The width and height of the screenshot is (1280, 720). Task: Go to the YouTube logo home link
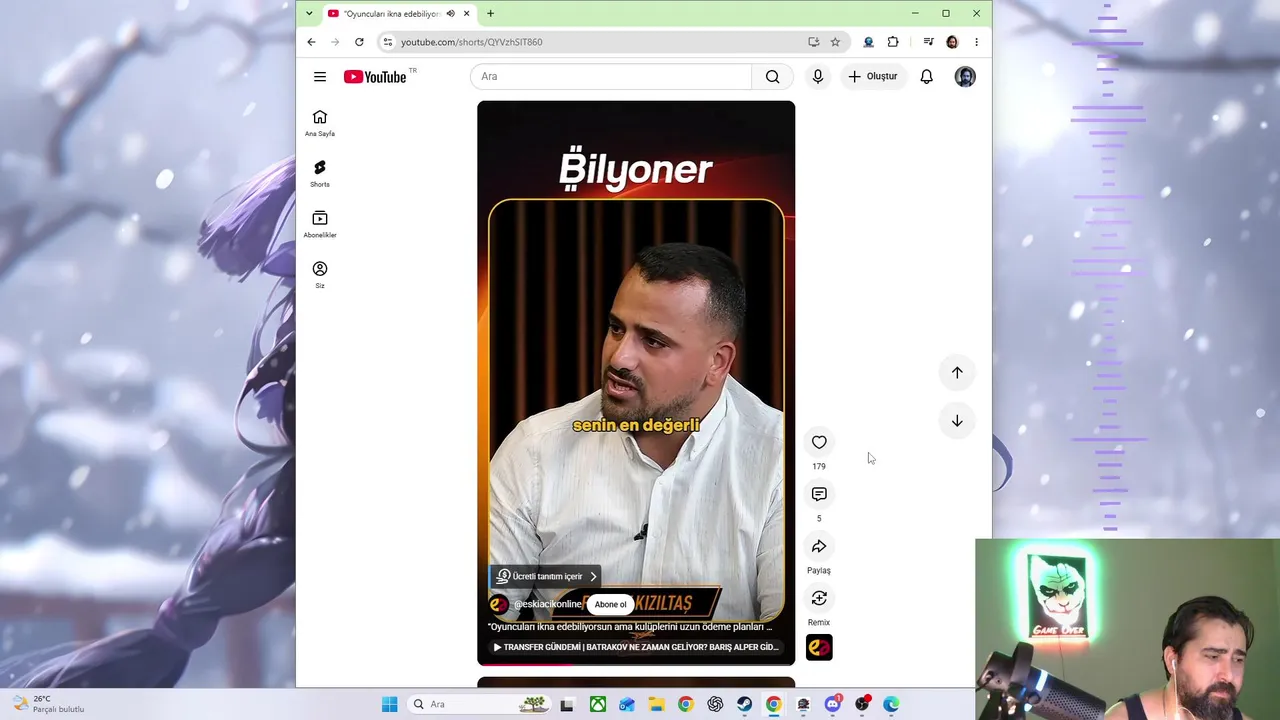pyautogui.click(x=375, y=77)
